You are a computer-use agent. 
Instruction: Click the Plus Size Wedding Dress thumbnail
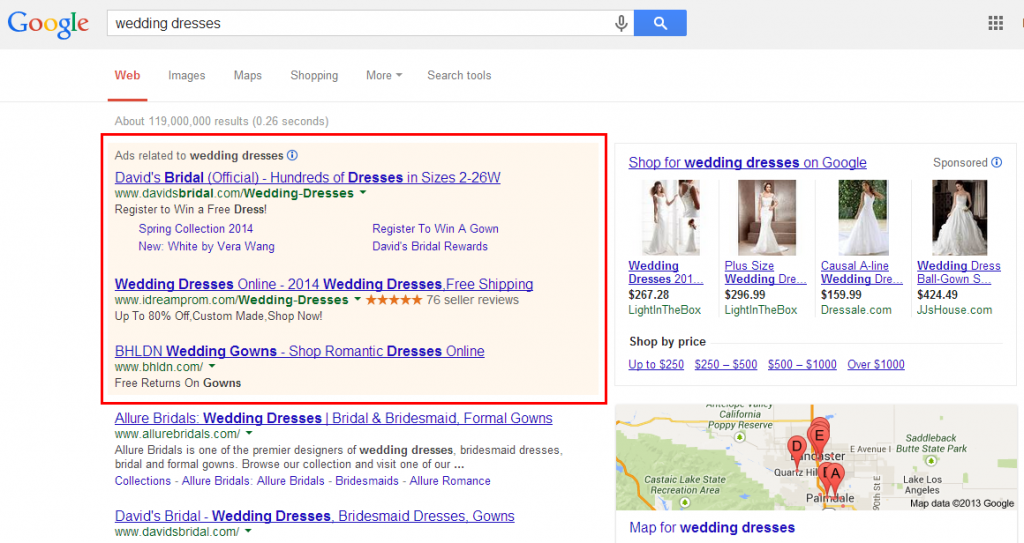[x=767, y=218]
